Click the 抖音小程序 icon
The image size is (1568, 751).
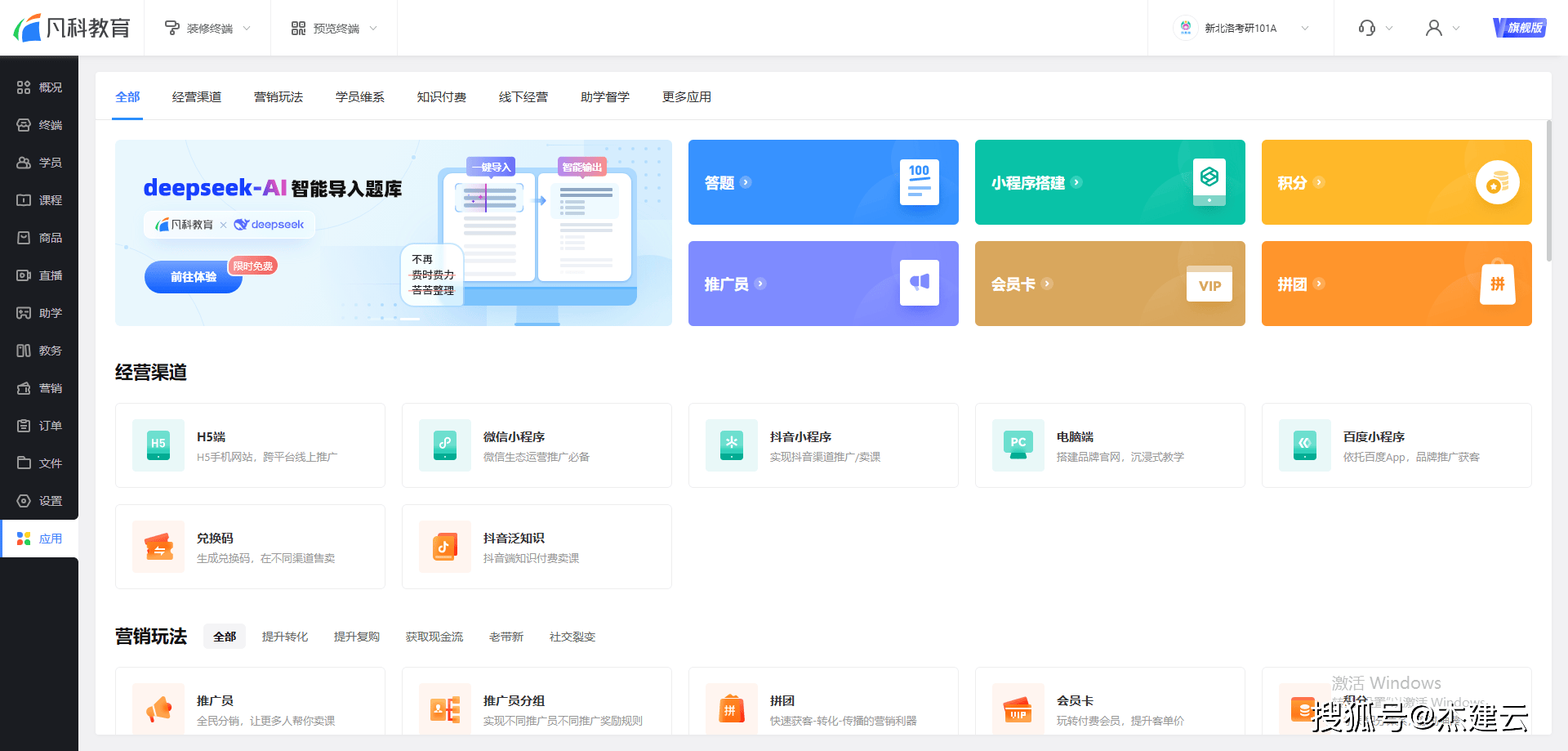pos(732,445)
